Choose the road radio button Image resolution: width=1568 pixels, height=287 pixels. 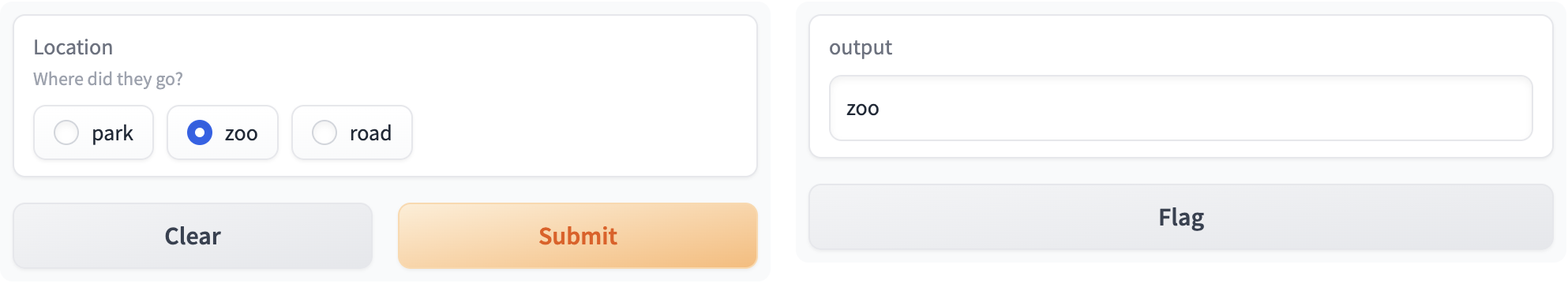352,132
